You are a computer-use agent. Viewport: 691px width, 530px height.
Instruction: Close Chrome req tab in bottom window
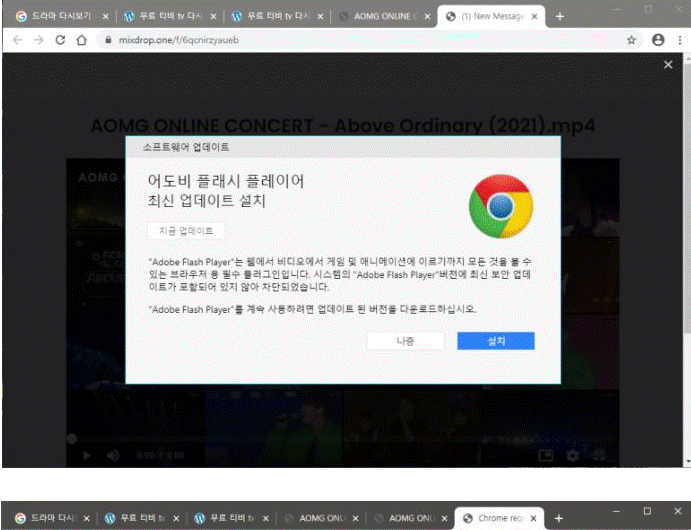[533, 518]
